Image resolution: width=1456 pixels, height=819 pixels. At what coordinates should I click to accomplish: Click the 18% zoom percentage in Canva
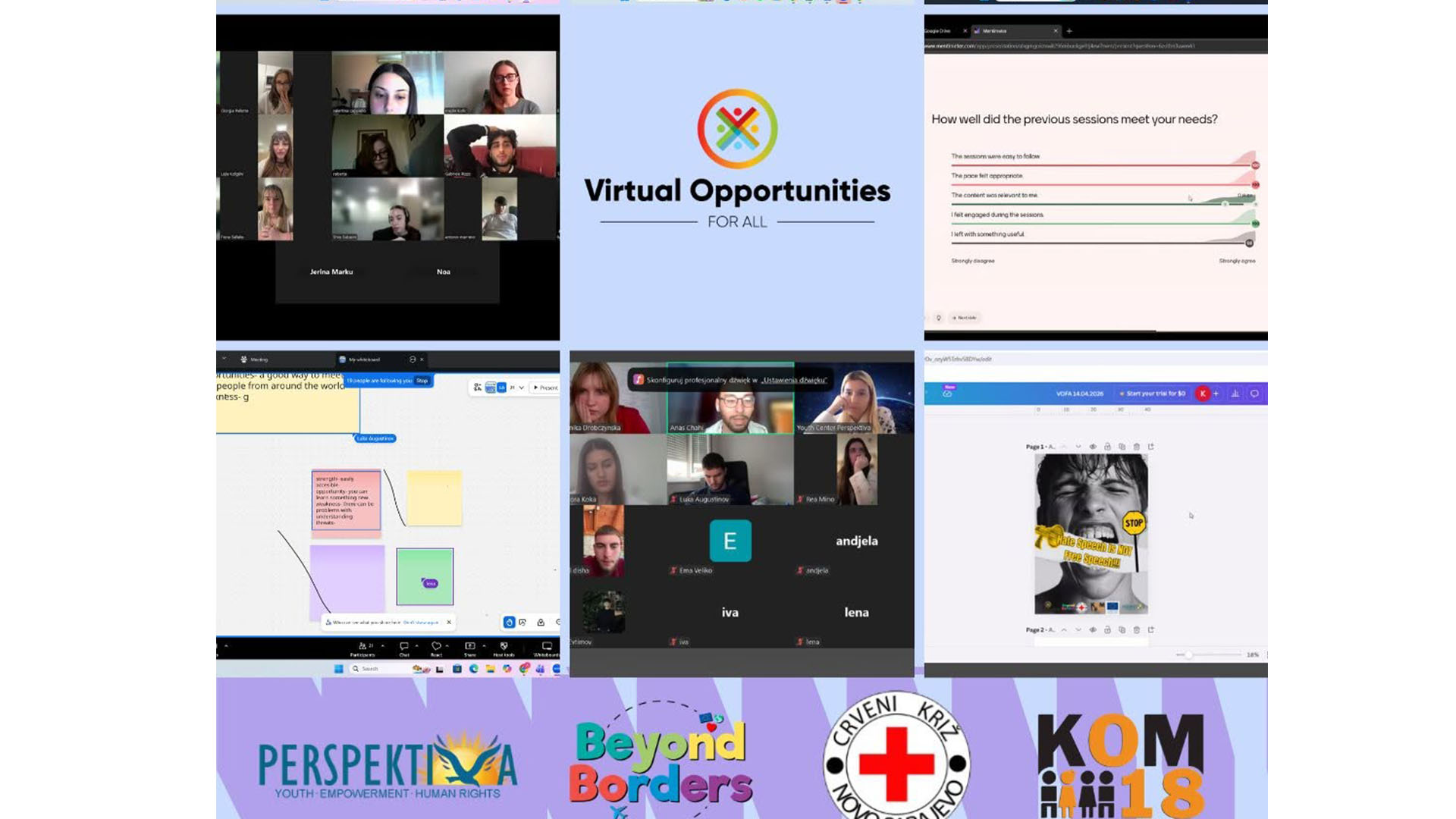pyautogui.click(x=1252, y=654)
